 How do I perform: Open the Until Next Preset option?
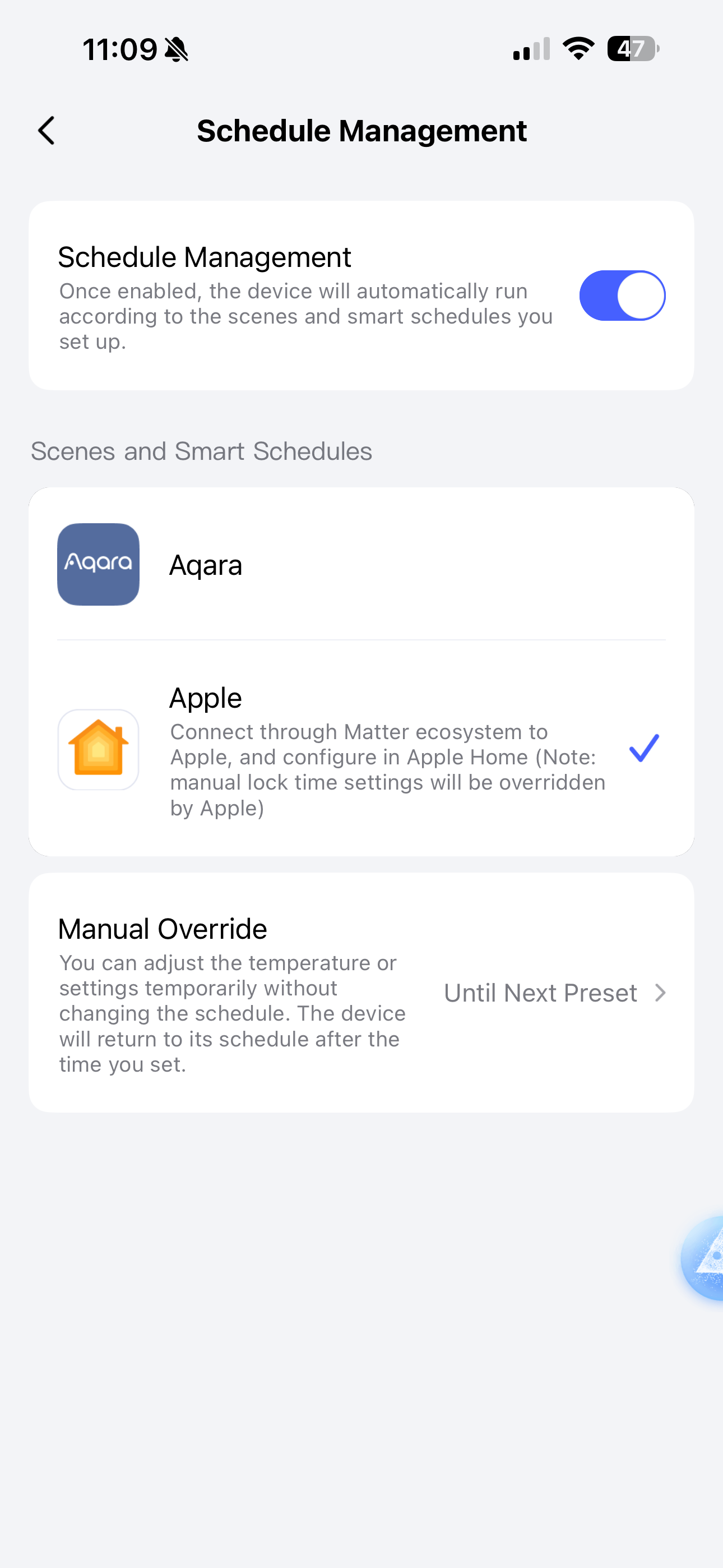coord(540,993)
